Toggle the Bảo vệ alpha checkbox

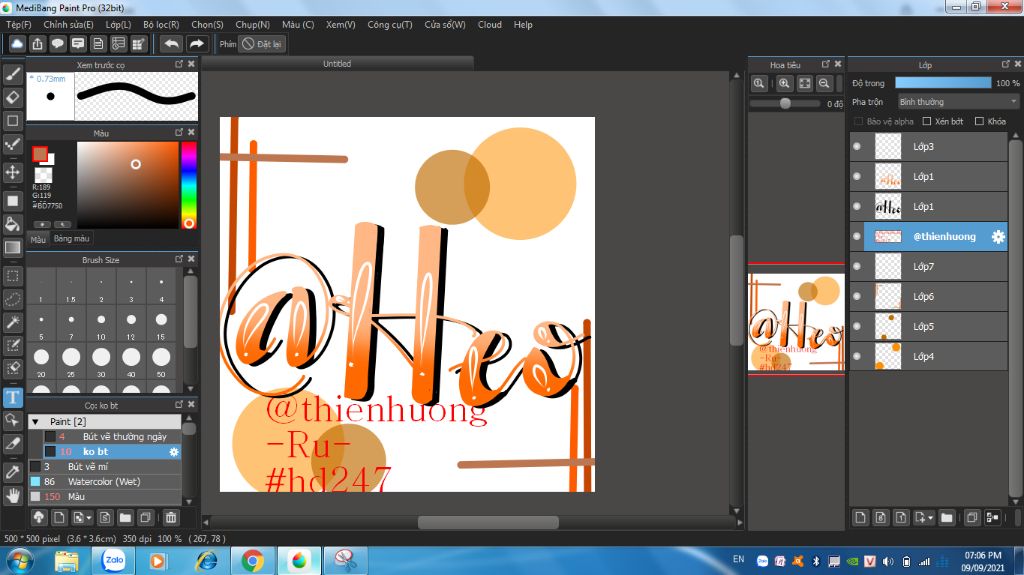click(x=859, y=122)
